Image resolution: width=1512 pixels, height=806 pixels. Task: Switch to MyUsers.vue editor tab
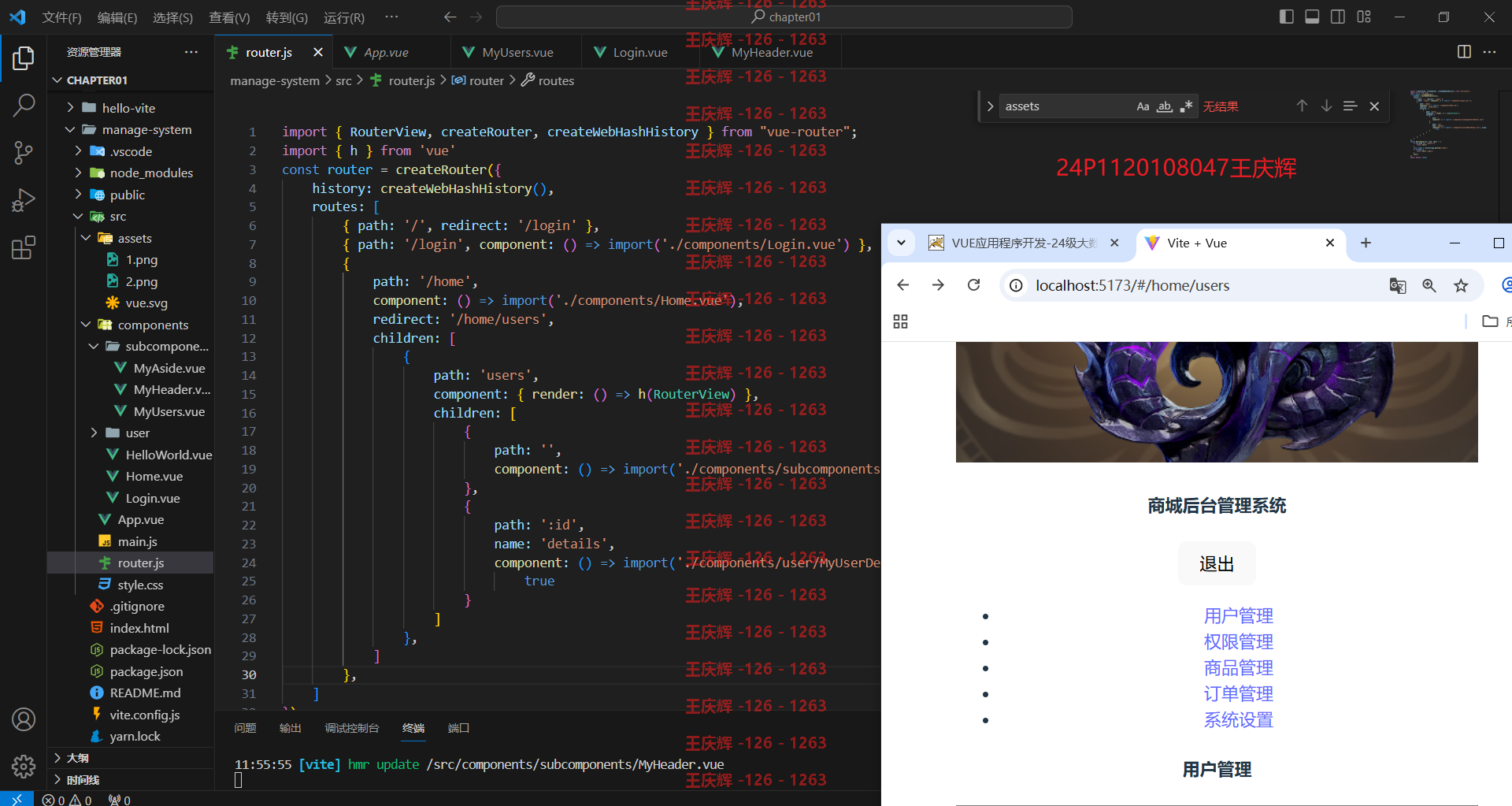pyautogui.click(x=517, y=52)
